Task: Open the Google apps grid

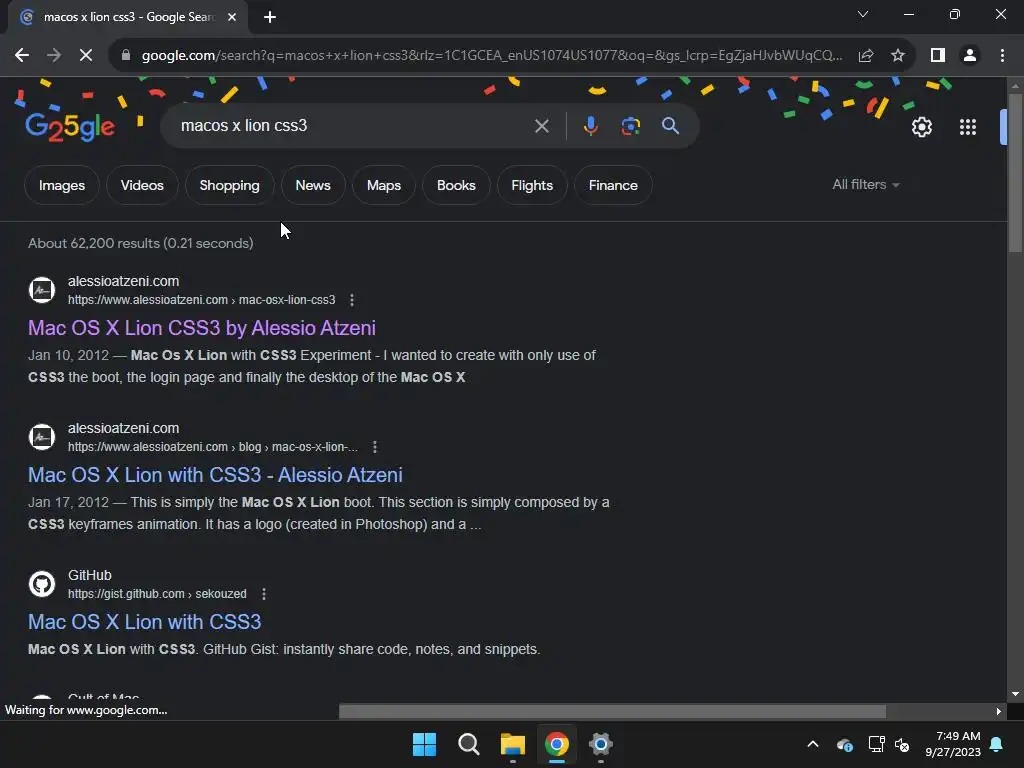Action: [968, 127]
